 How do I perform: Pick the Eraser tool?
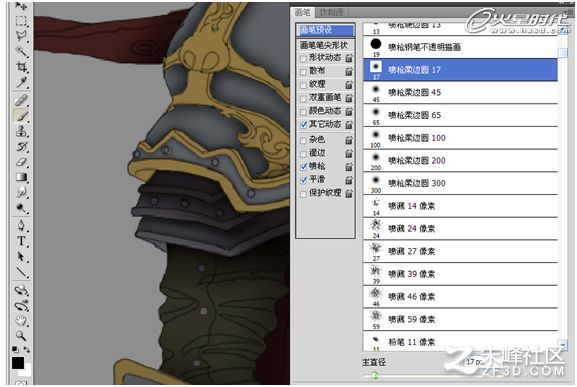22,162
